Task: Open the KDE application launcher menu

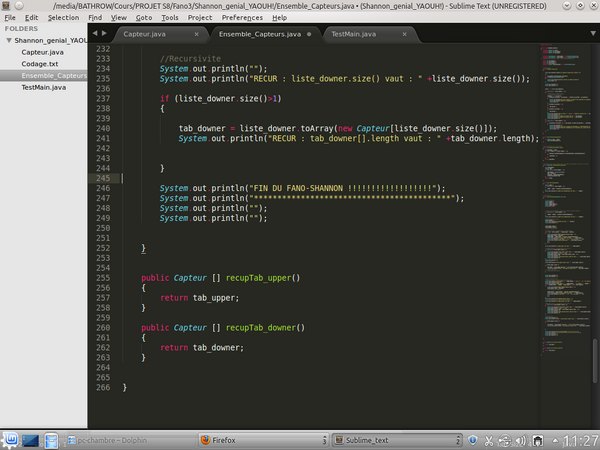Action: tap(11, 440)
